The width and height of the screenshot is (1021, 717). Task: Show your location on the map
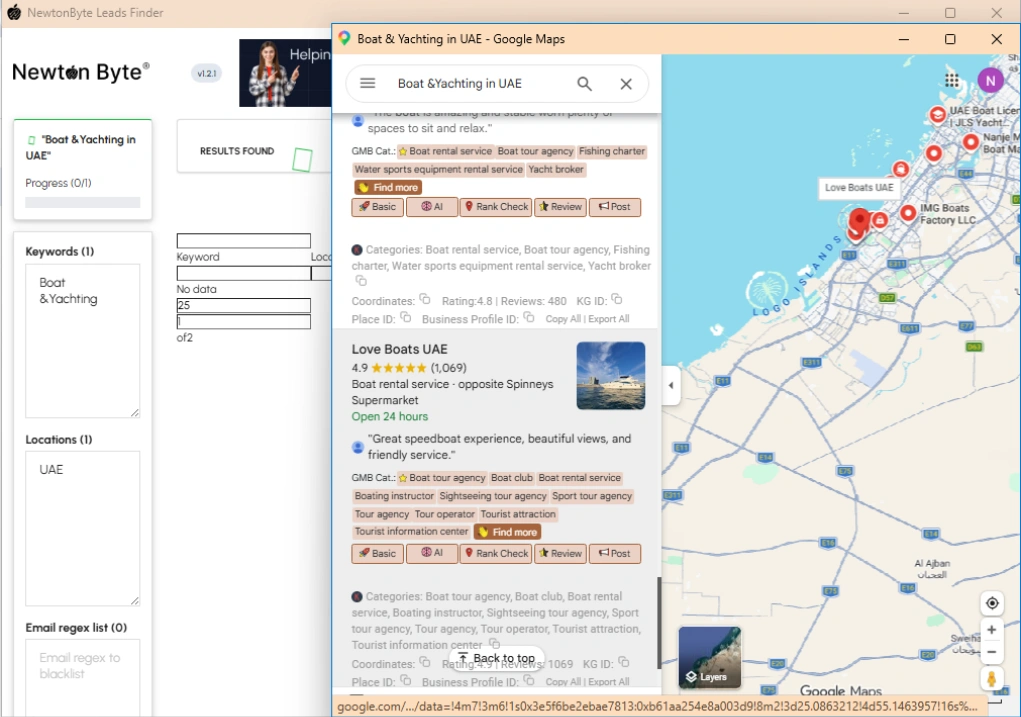coord(992,603)
